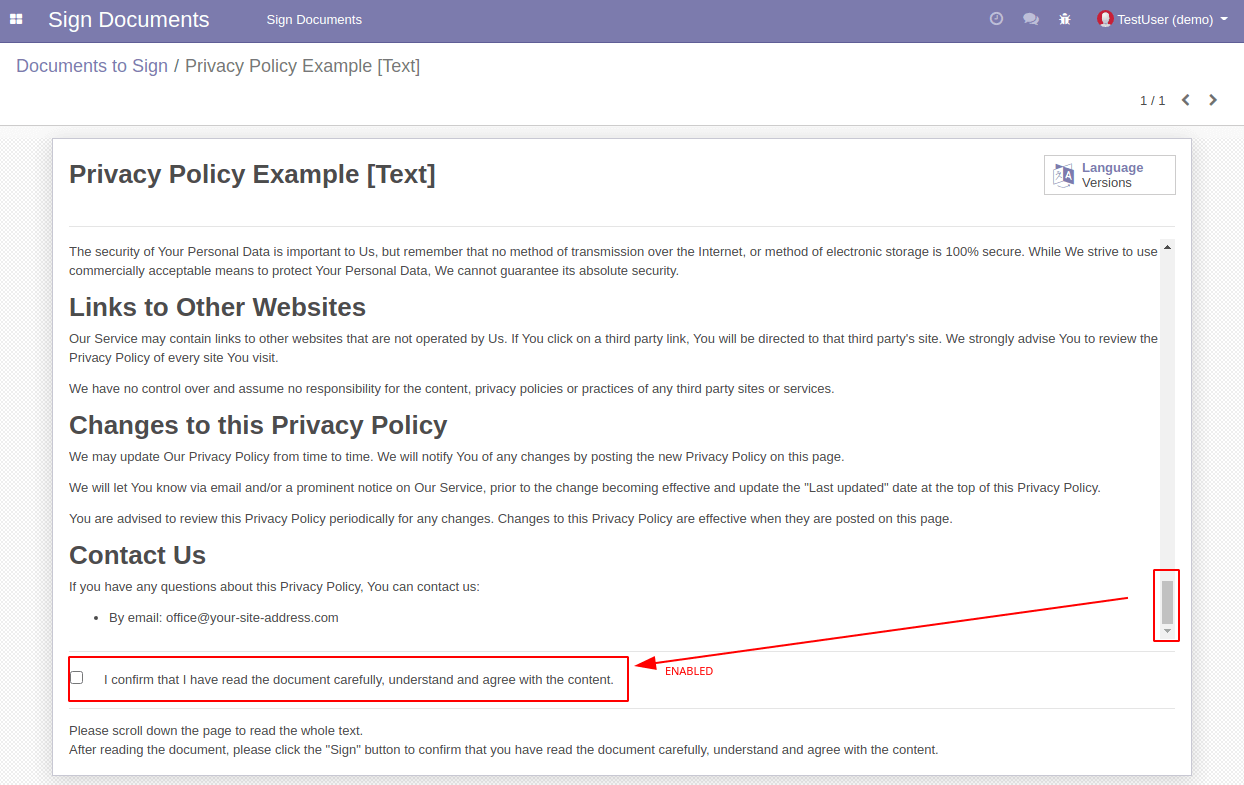This screenshot has width=1244, height=785.
Task: Click the document scrollbar down arrow
Action: click(1167, 631)
